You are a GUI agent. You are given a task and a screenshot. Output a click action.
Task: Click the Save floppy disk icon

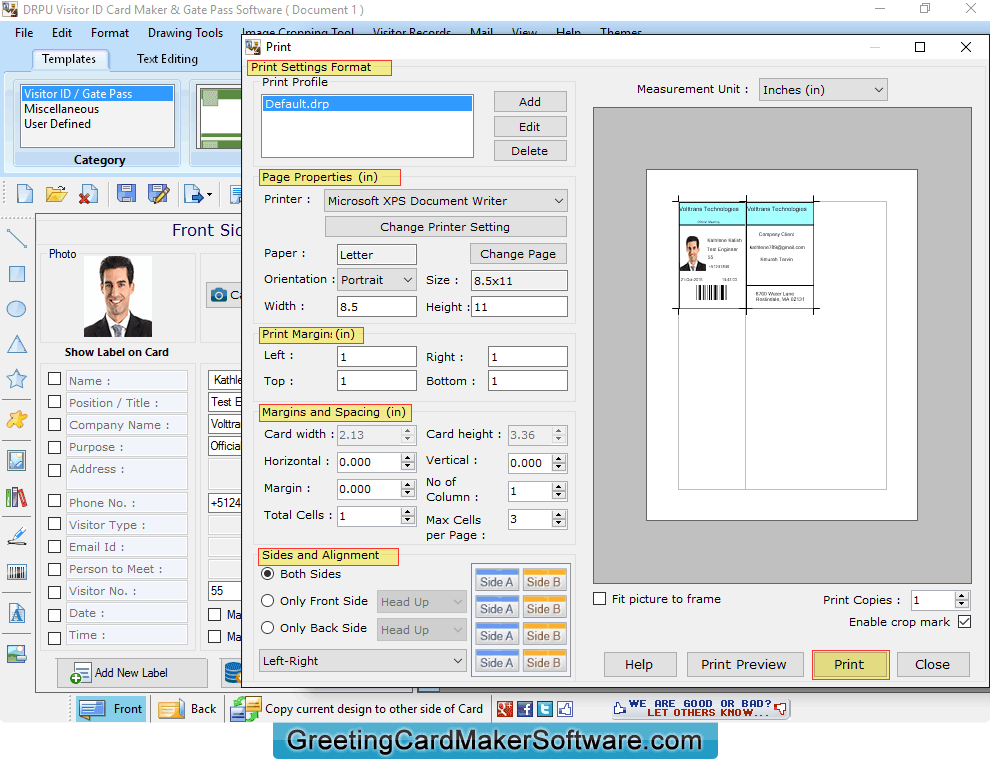click(126, 193)
